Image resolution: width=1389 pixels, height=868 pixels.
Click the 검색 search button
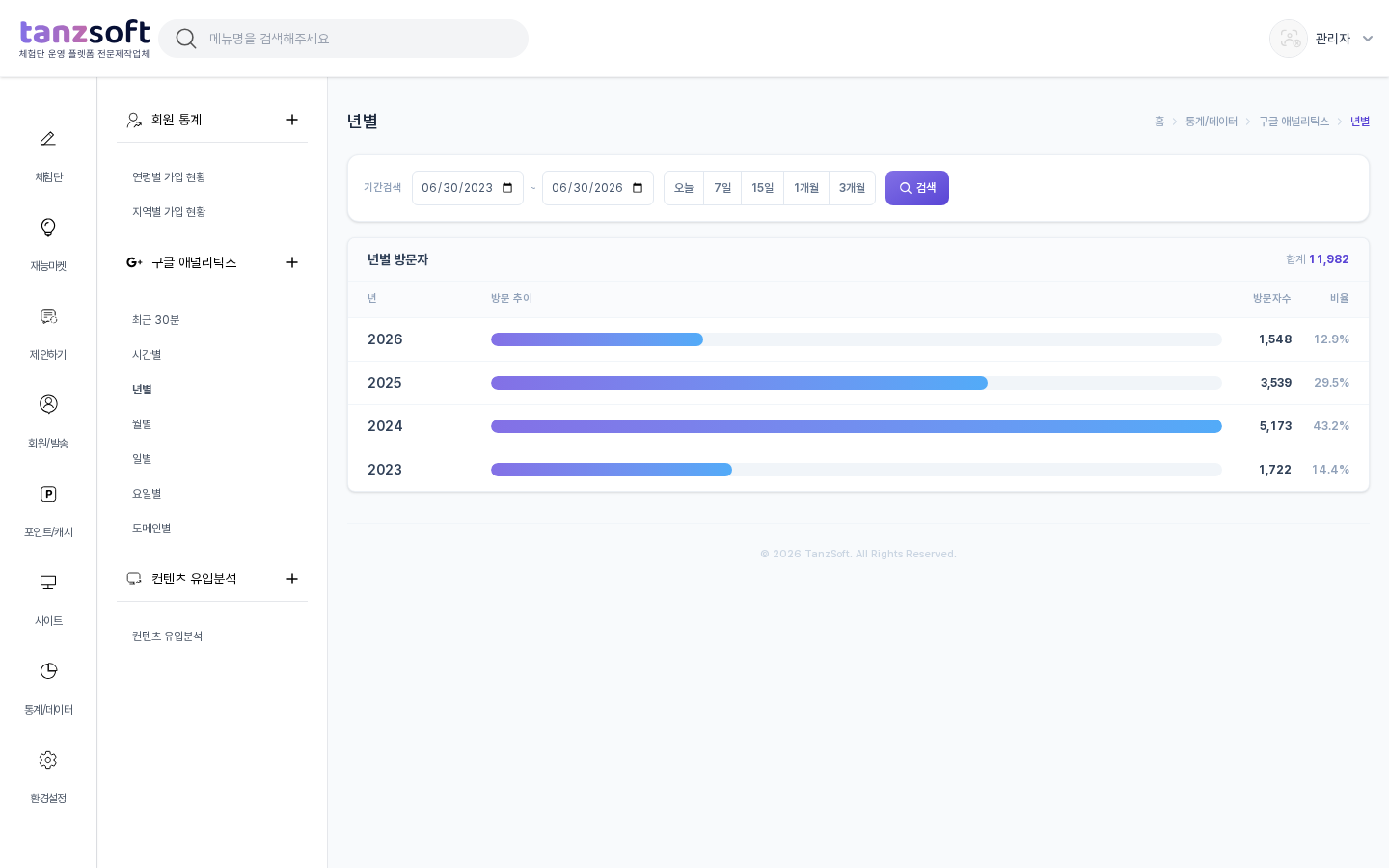(917, 188)
